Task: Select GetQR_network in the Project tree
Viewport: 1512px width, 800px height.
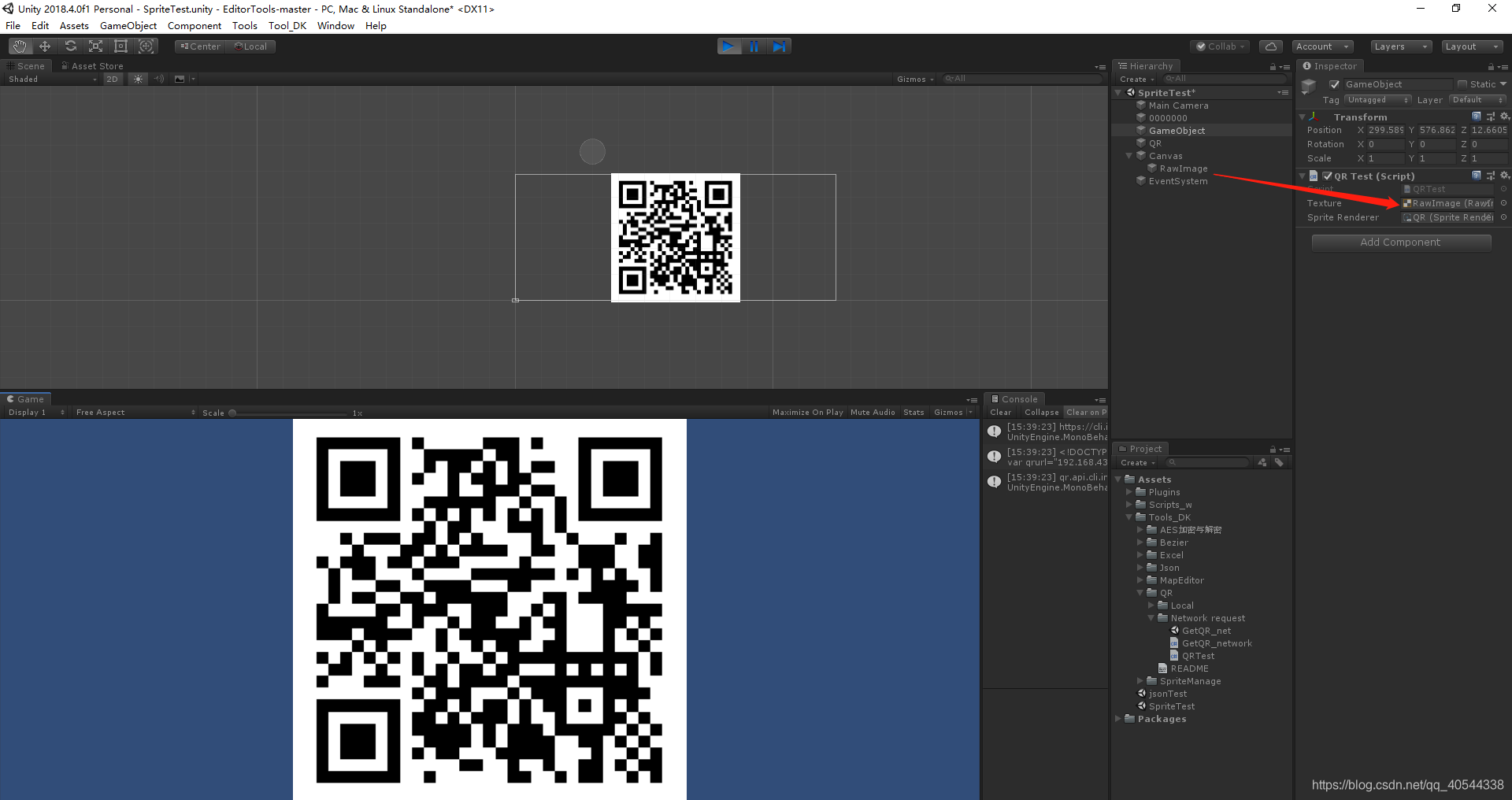Action: click(1217, 643)
